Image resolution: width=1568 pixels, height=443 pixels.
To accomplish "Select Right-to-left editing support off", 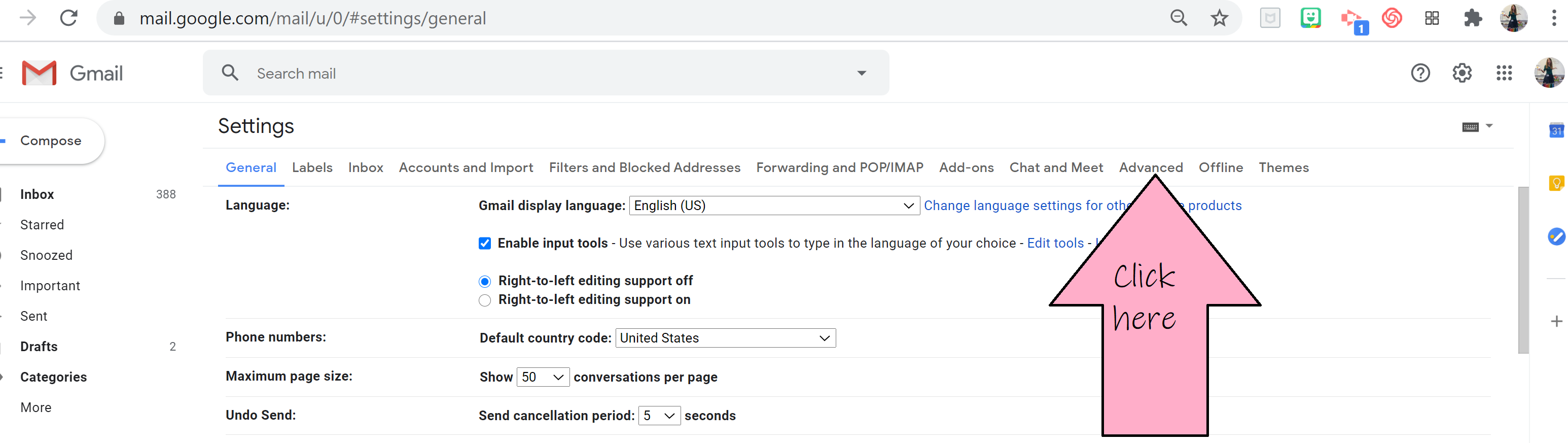I will [484, 282].
